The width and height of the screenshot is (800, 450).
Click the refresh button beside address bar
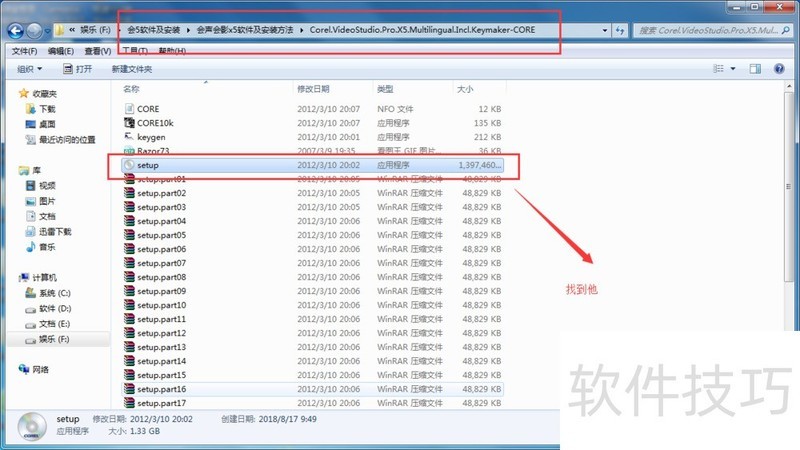[x=619, y=31]
